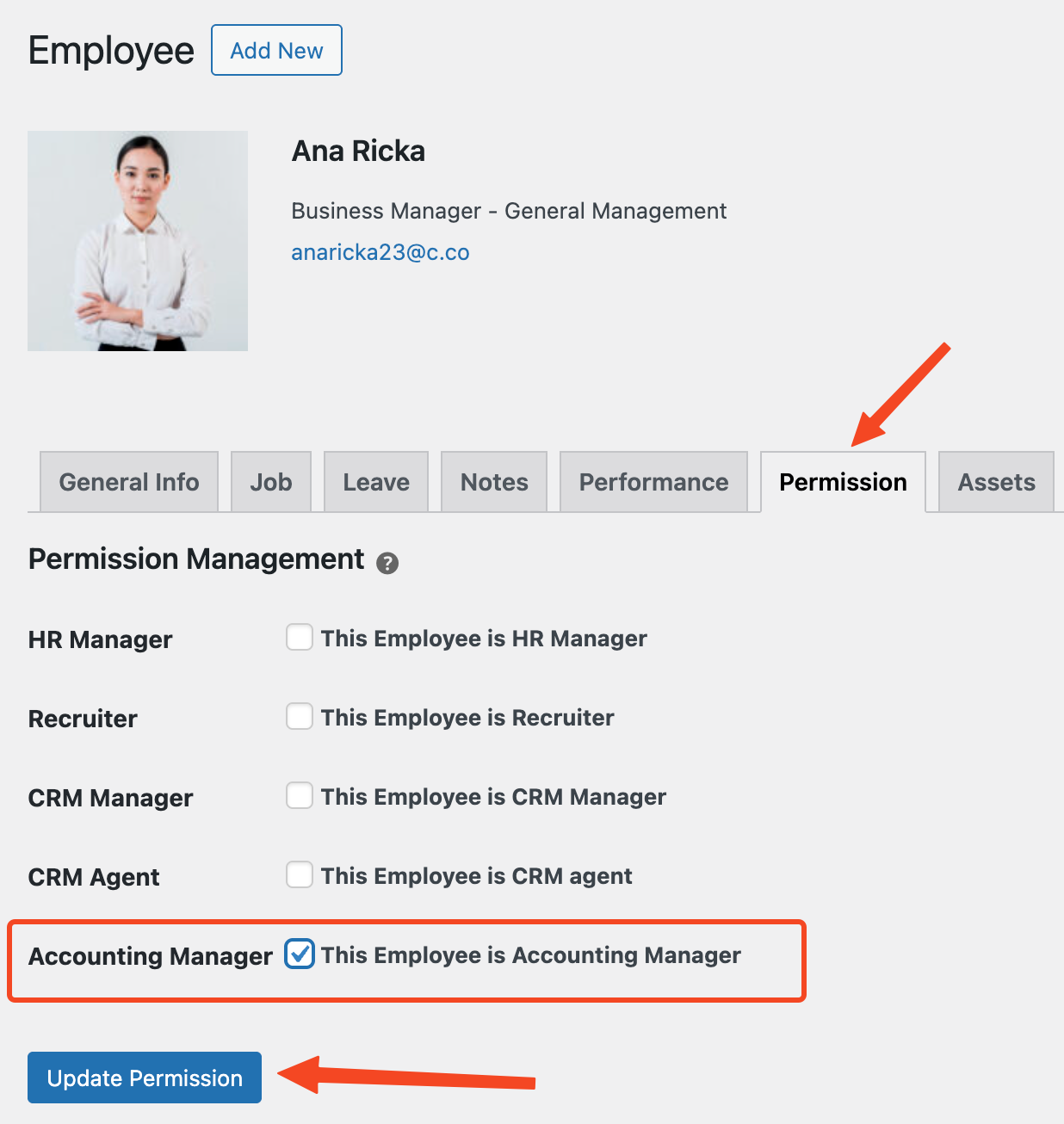
Task: Click Ana Ricka's profile photo
Action: pos(138,241)
